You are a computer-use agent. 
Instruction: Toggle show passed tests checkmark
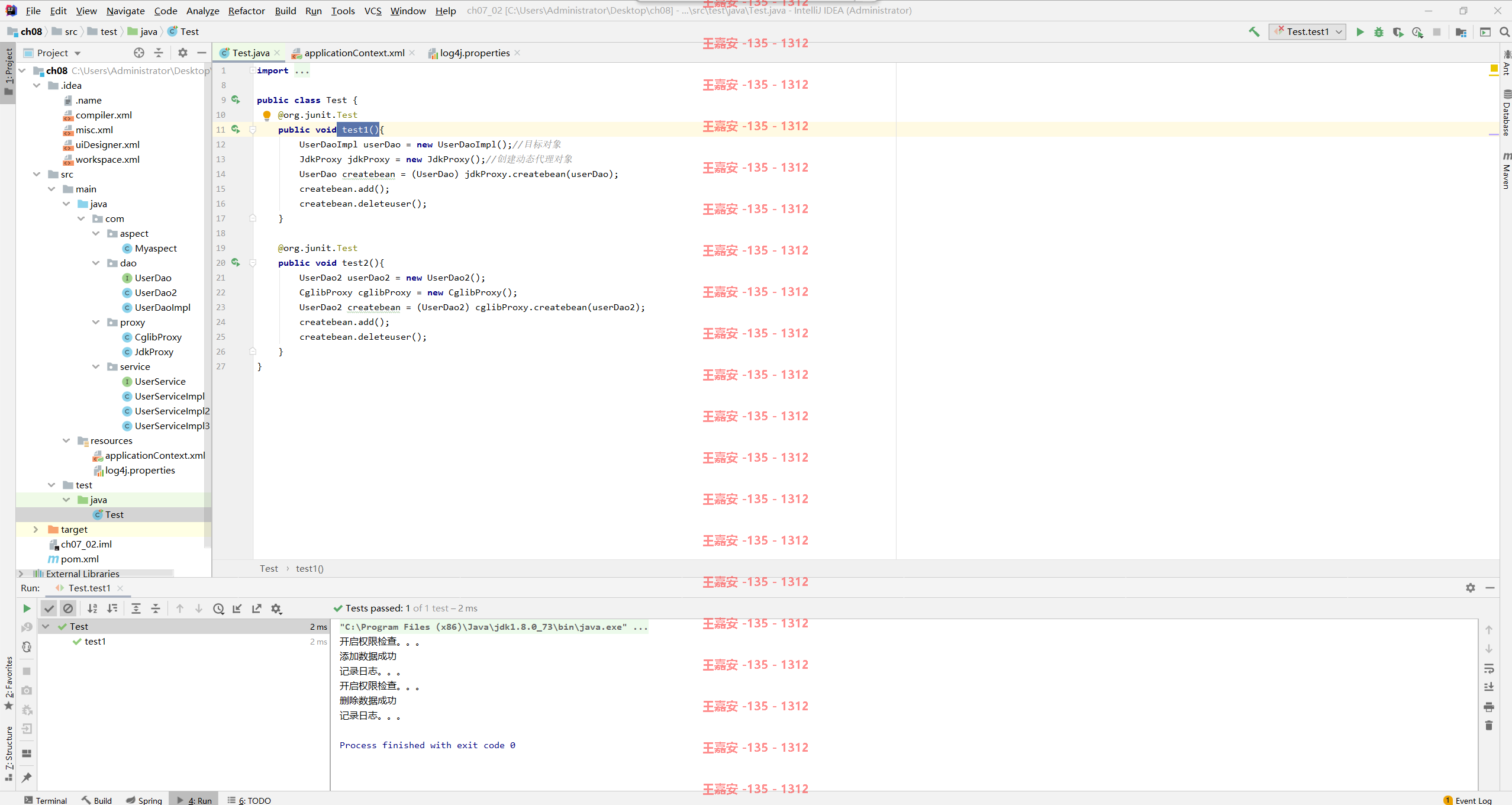(49, 608)
